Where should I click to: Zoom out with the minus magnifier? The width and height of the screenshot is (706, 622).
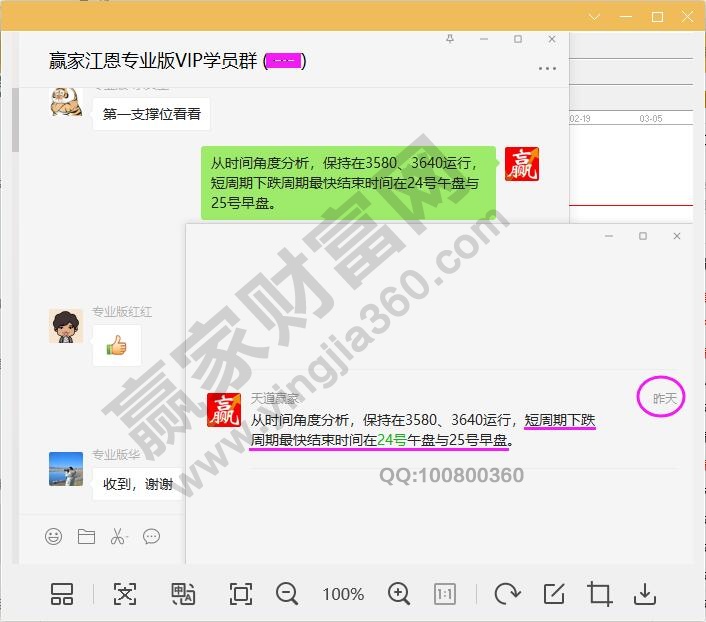(x=287, y=594)
